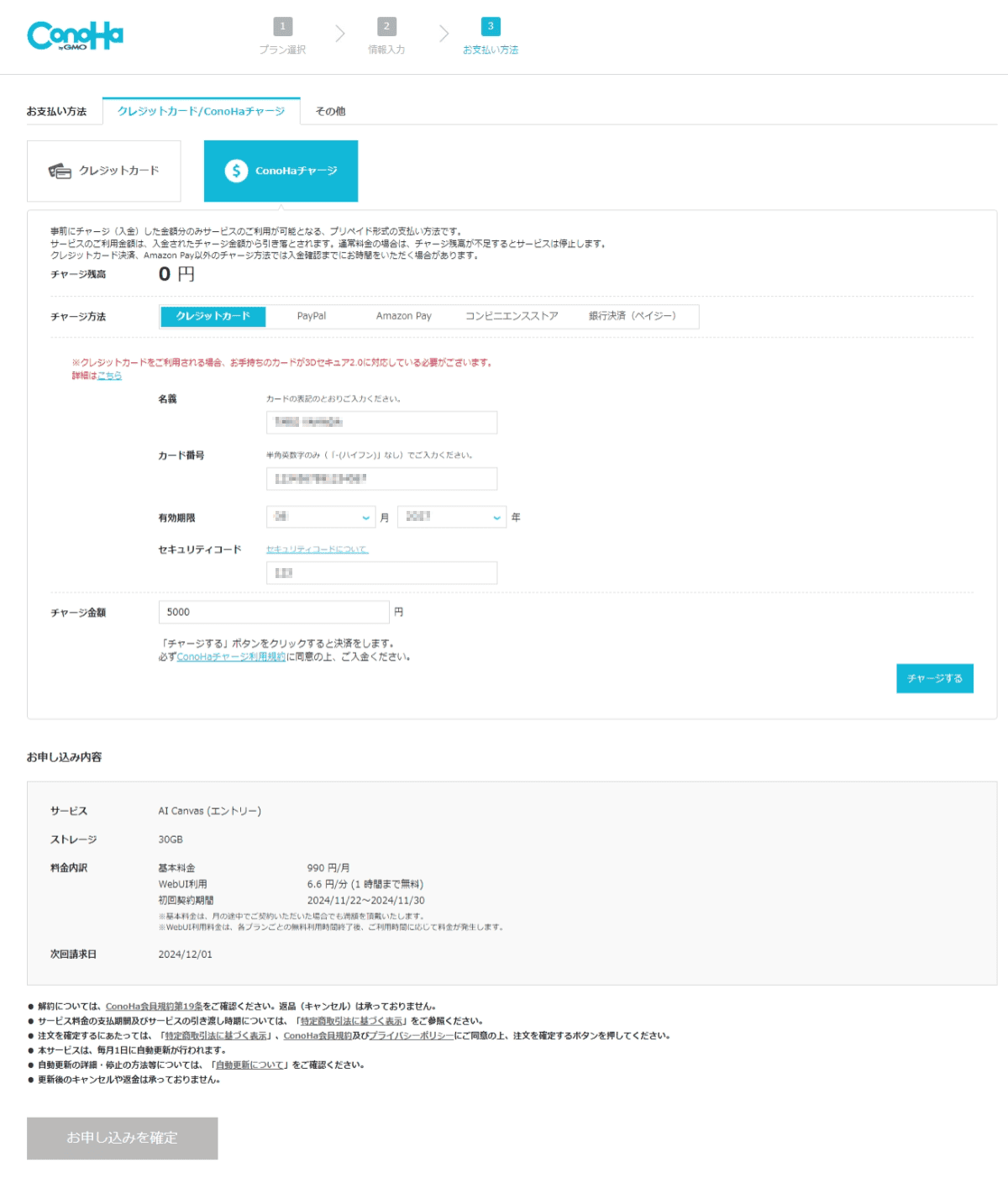Click the チャージする button

pos(935,678)
